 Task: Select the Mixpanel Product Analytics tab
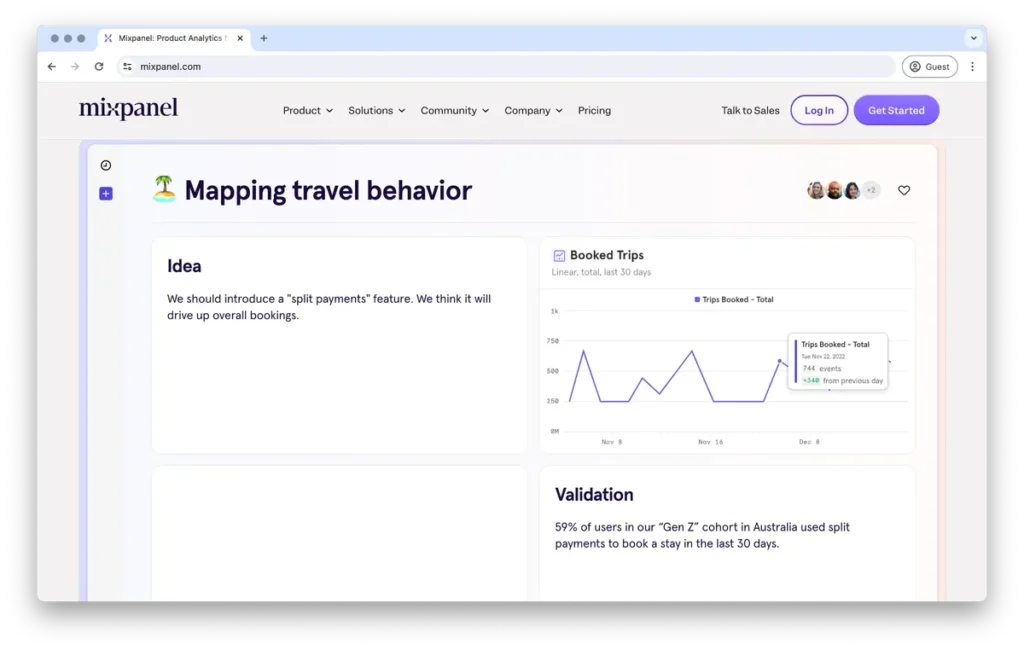click(173, 39)
